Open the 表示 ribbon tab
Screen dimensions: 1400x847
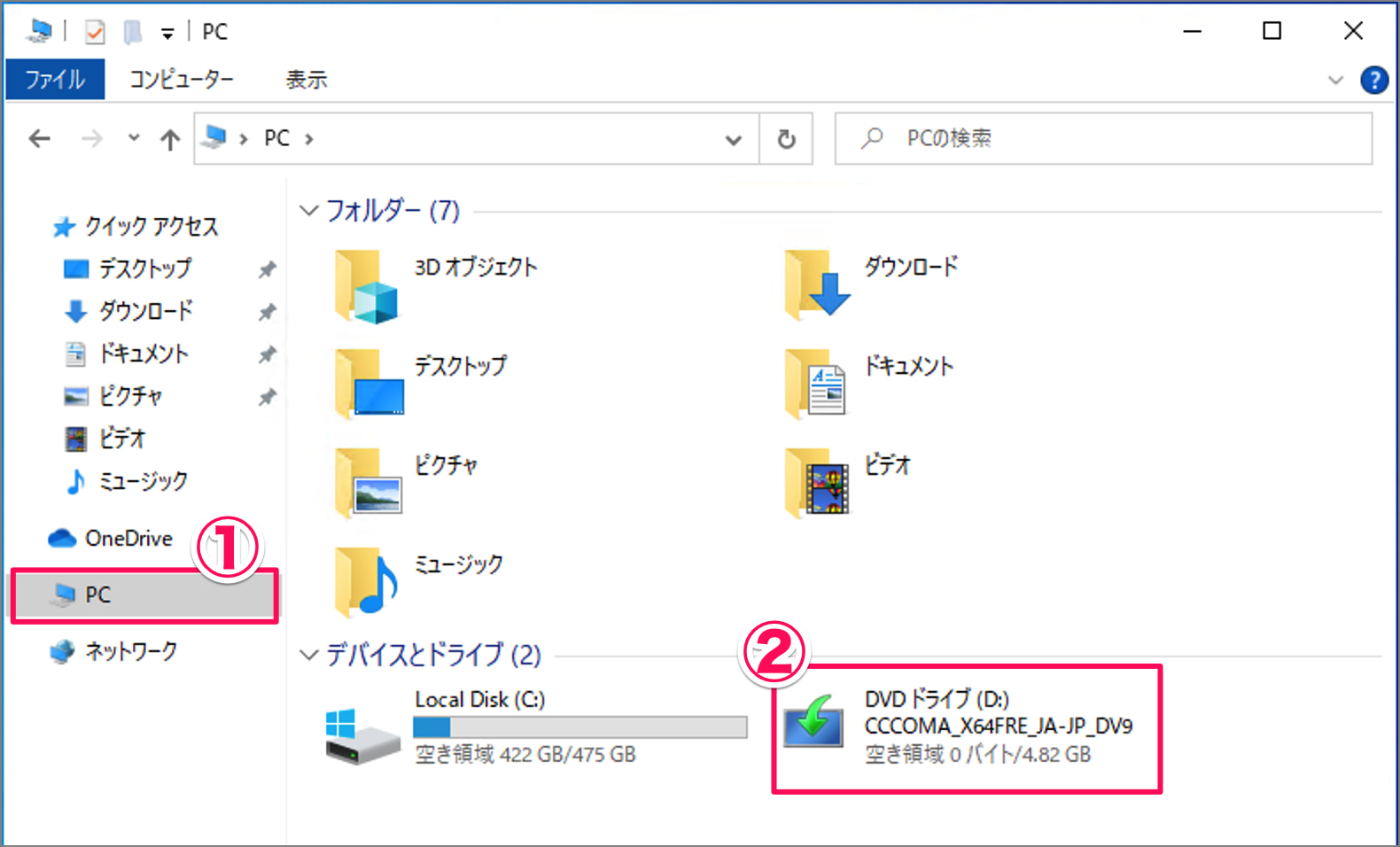click(x=307, y=80)
